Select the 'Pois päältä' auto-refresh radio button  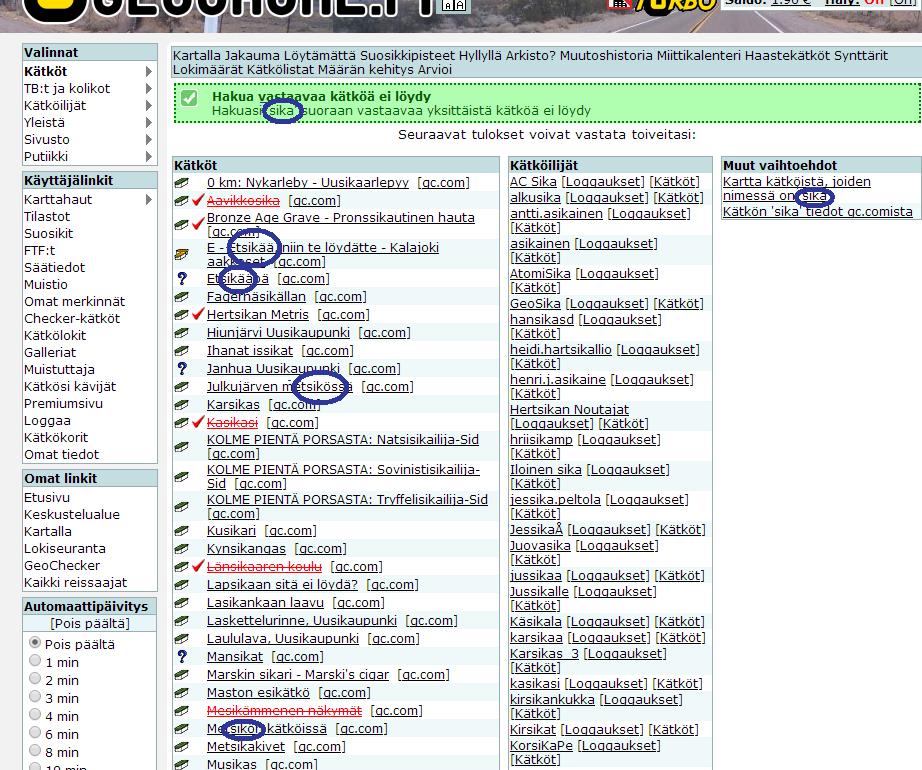coord(36,643)
